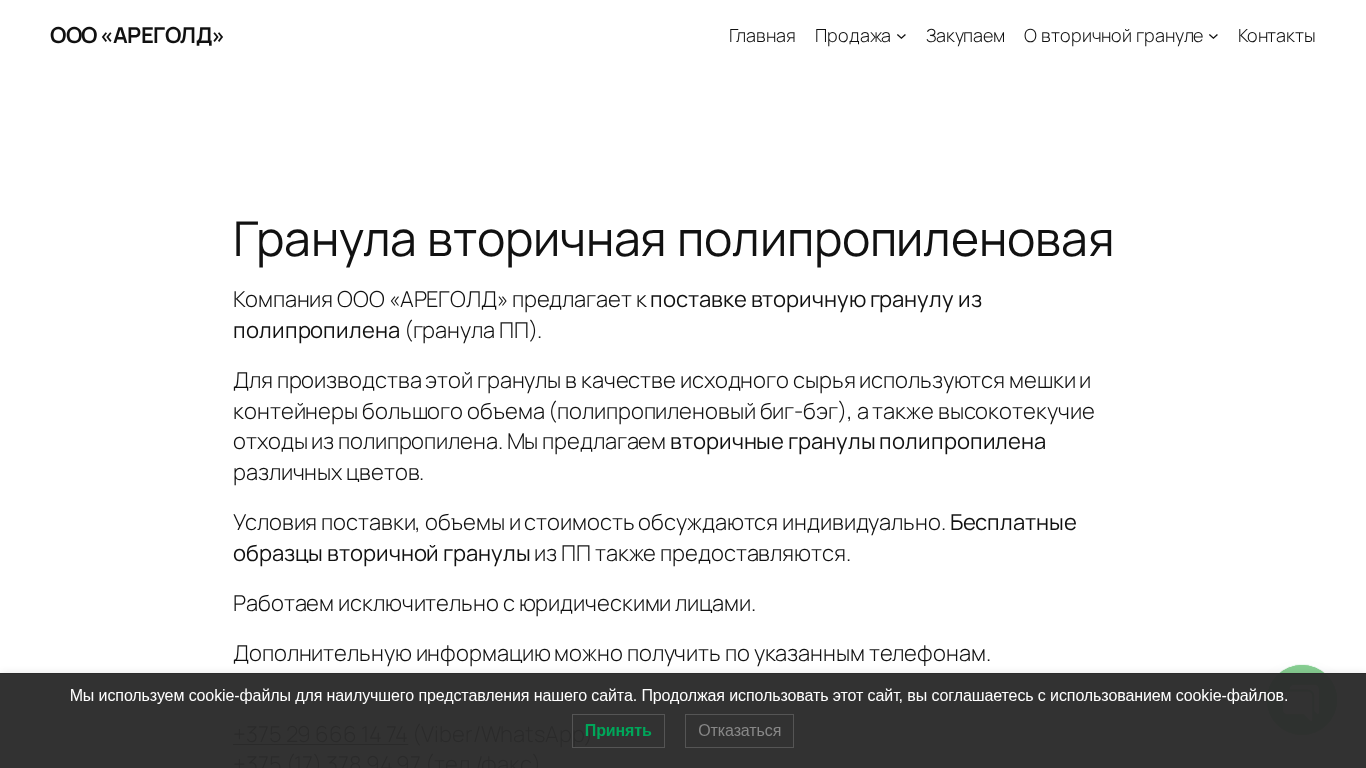Viewport: 1366px width, 768px height.
Task: Navigate to Контакты page
Action: click(1277, 36)
